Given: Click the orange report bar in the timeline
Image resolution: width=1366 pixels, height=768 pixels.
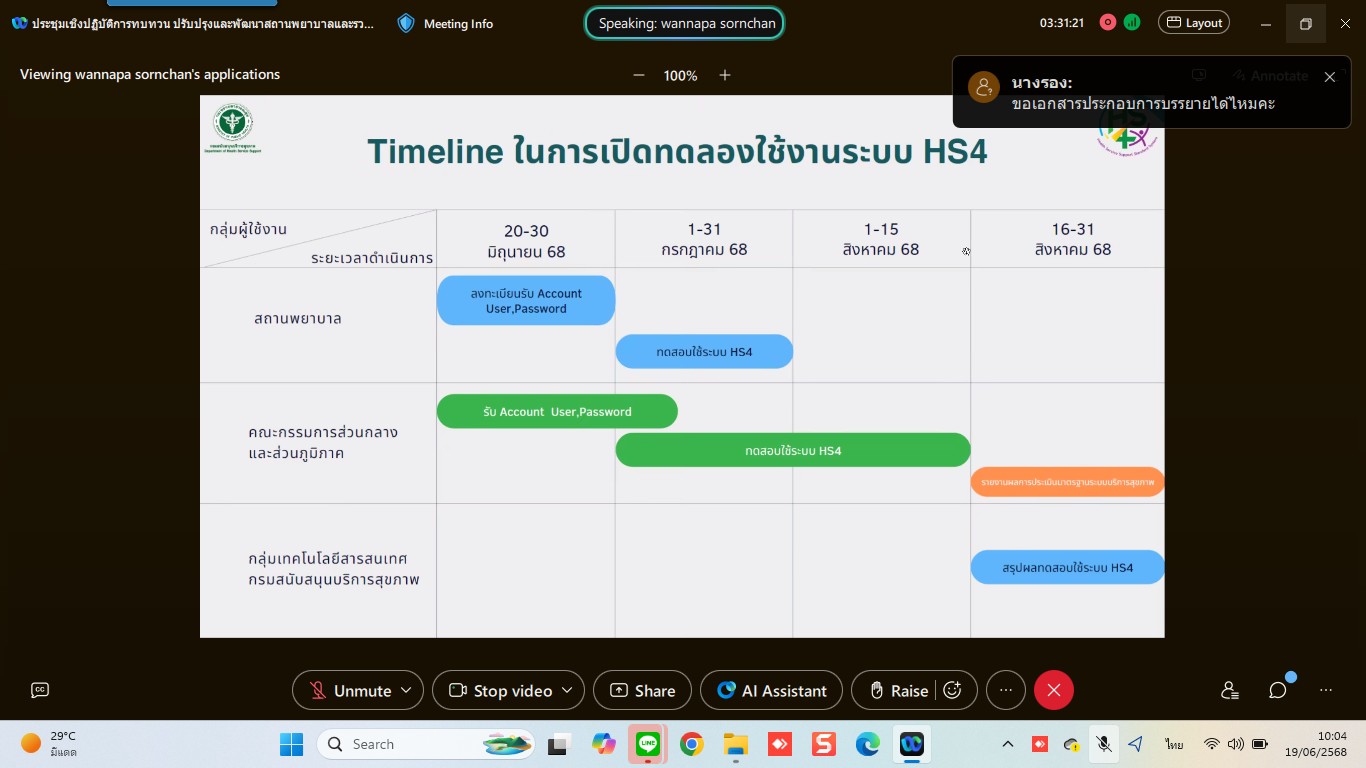Looking at the screenshot, I should 1067,482.
